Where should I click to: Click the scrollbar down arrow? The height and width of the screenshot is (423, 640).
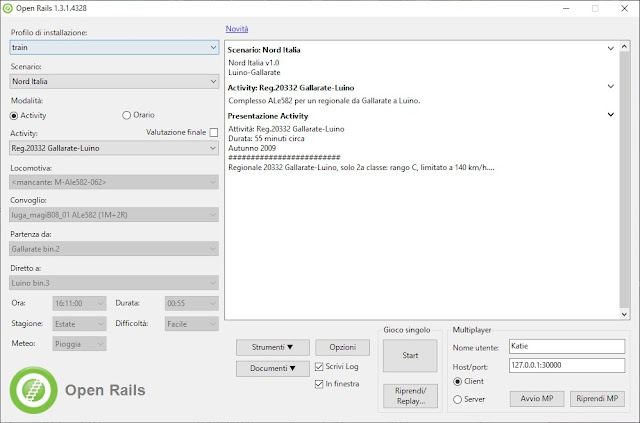[x=624, y=314]
